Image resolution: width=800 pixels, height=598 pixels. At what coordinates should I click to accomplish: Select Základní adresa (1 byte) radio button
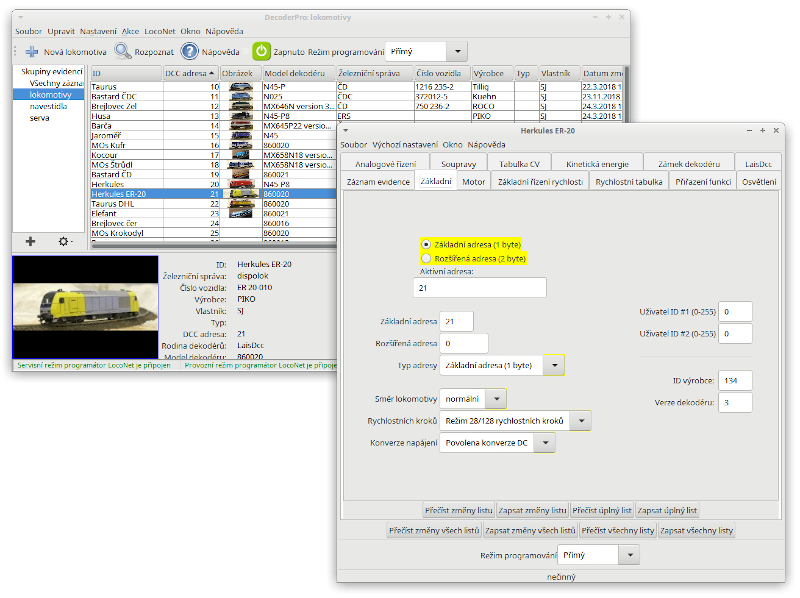click(x=427, y=244)
